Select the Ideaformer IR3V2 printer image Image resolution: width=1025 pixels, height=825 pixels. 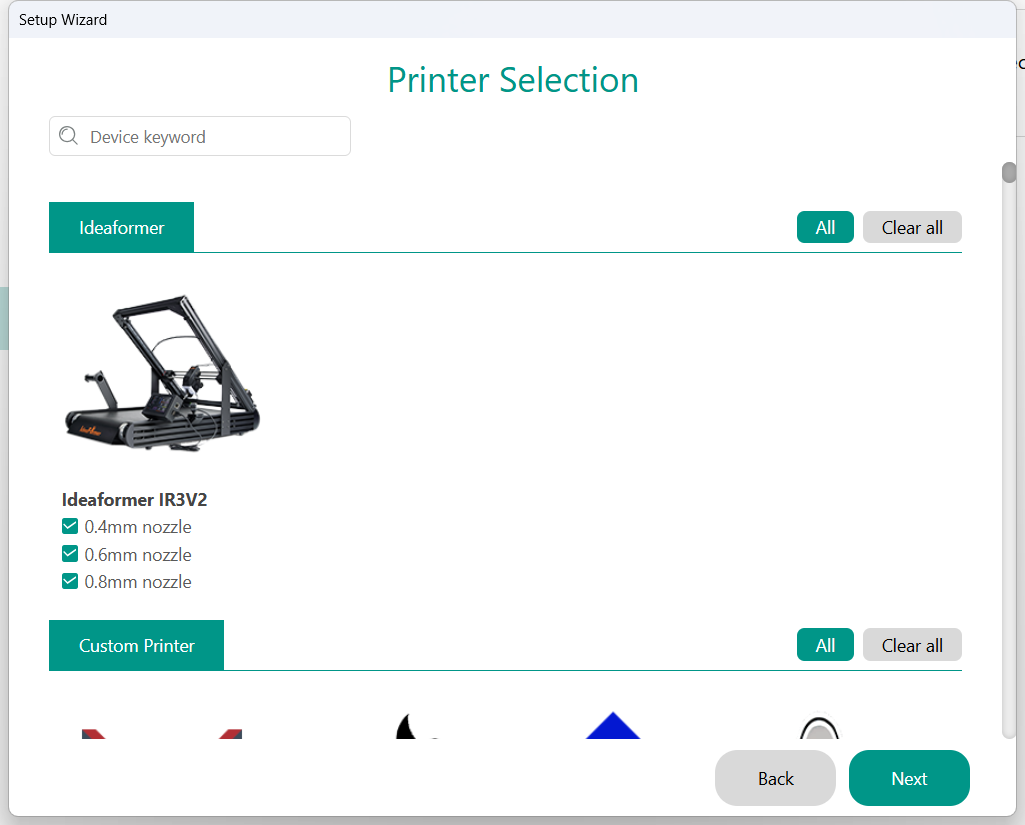click(x=163, y=373)
